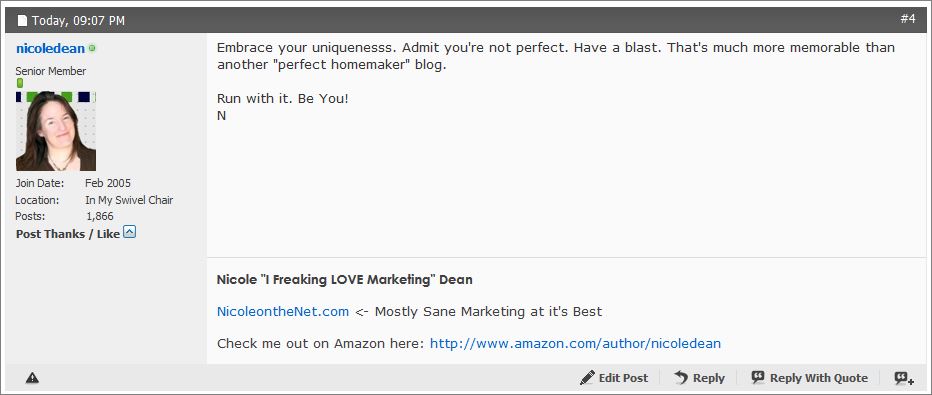Open the nicoledean username profile menu
Screen dimensions: 932x395
51,49
